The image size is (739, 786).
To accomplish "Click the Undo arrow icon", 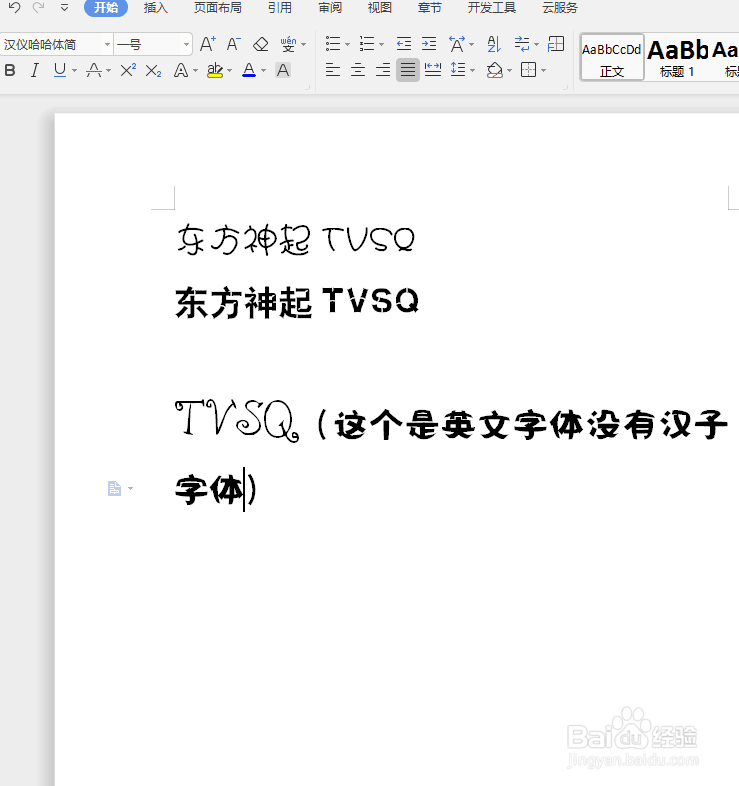I will 14,7.
